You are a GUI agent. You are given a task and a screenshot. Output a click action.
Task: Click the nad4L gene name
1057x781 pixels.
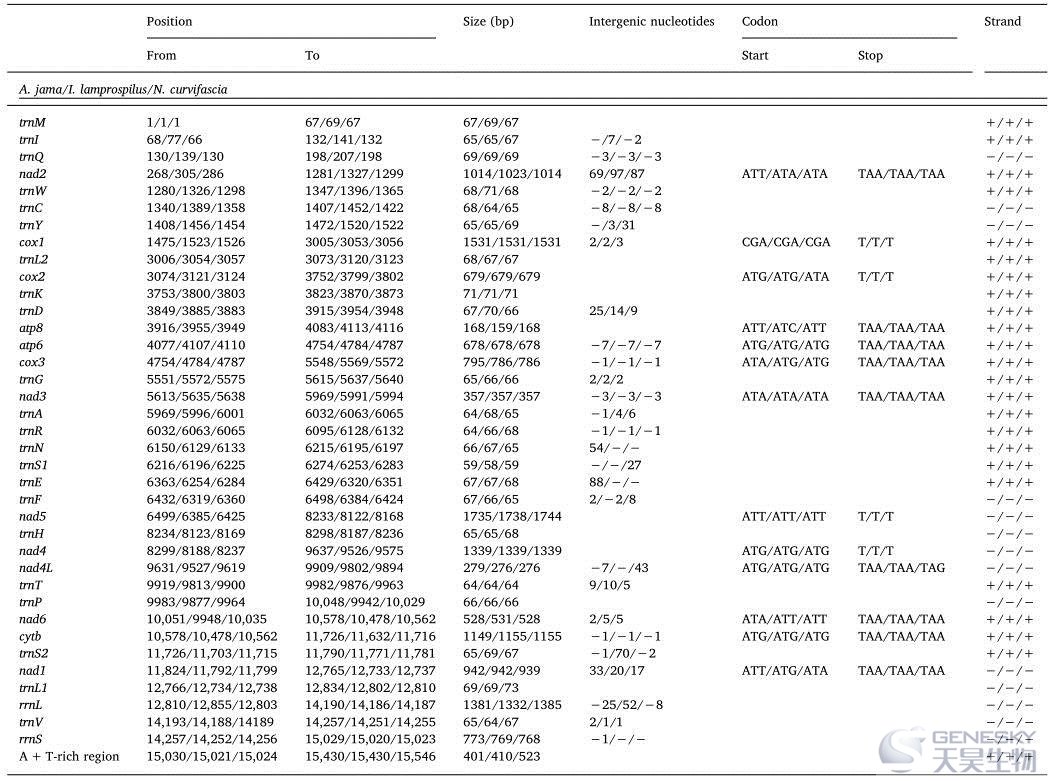(36, 568)
